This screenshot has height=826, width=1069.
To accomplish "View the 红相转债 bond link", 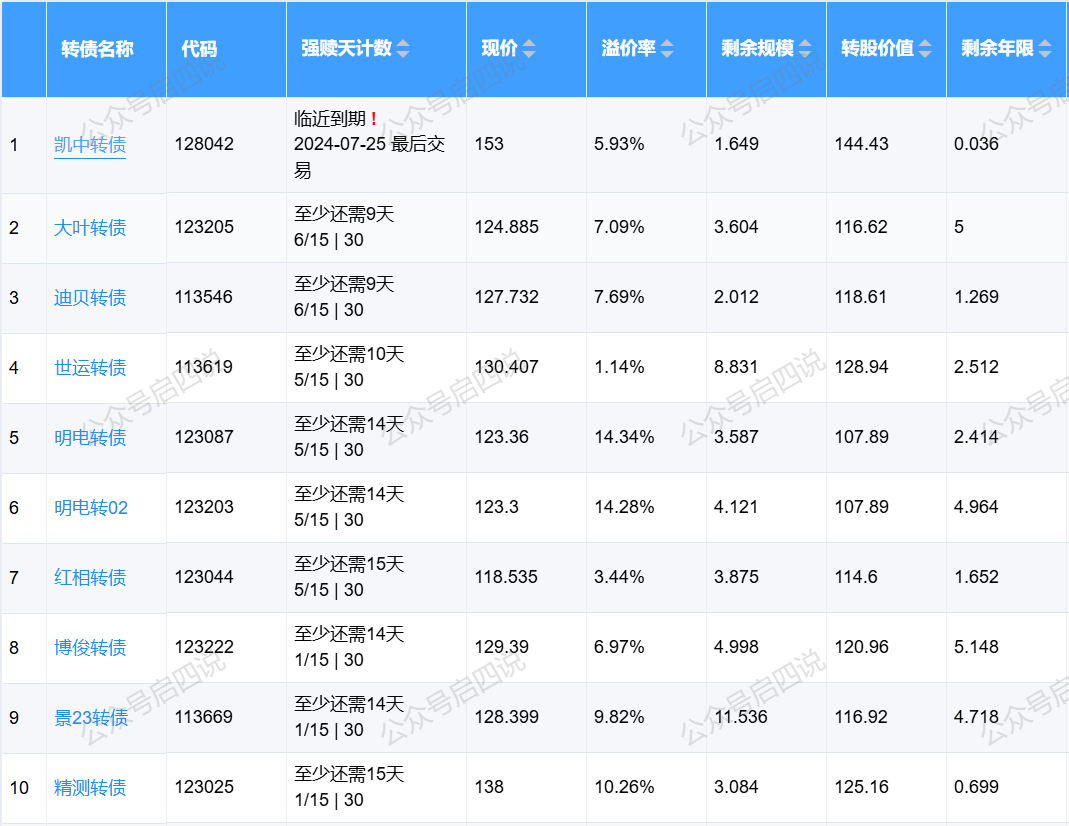I will click(x=90, y=578).
